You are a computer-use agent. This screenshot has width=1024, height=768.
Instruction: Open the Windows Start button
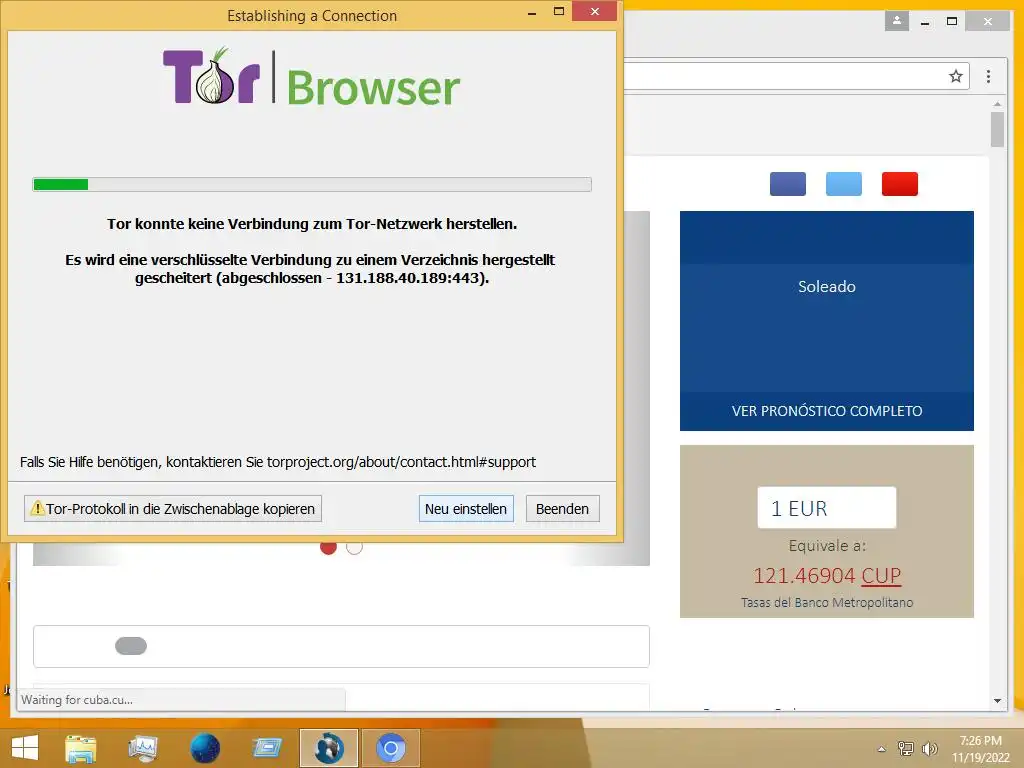coord(25,748)
